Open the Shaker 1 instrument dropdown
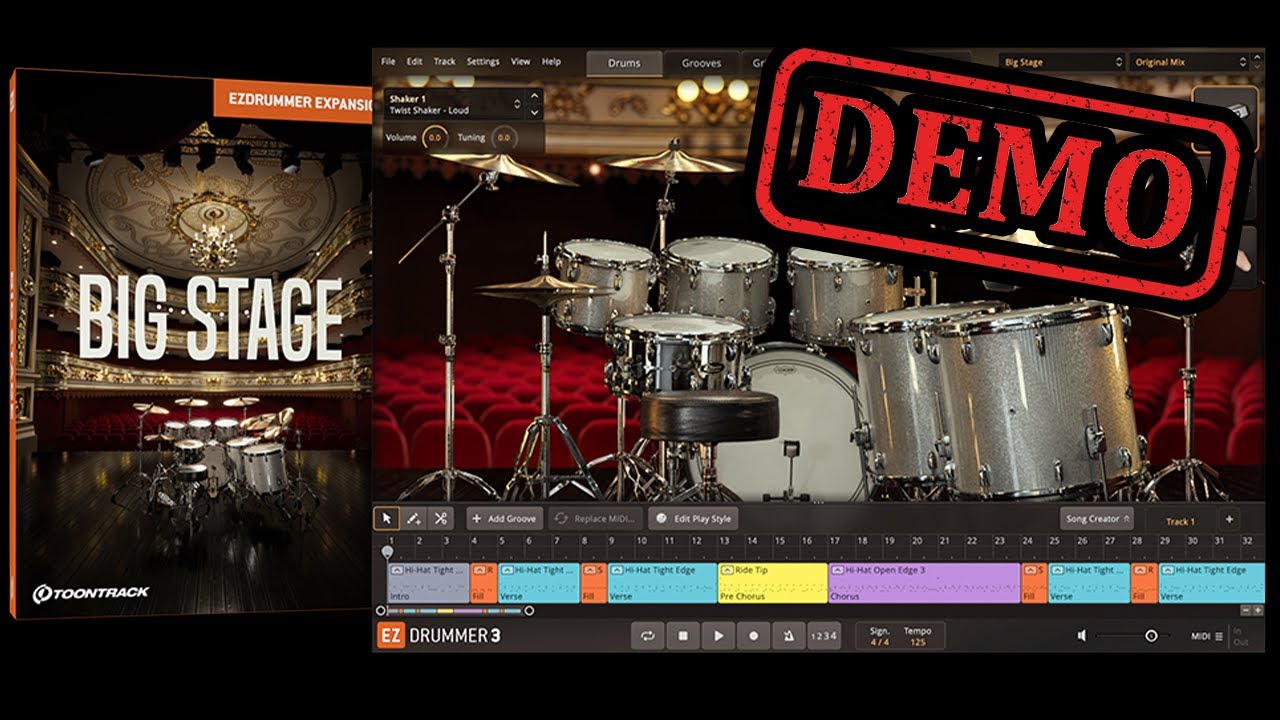Image resolution: width=1280 pixels, height=720 pixels. tap(454, 104)
